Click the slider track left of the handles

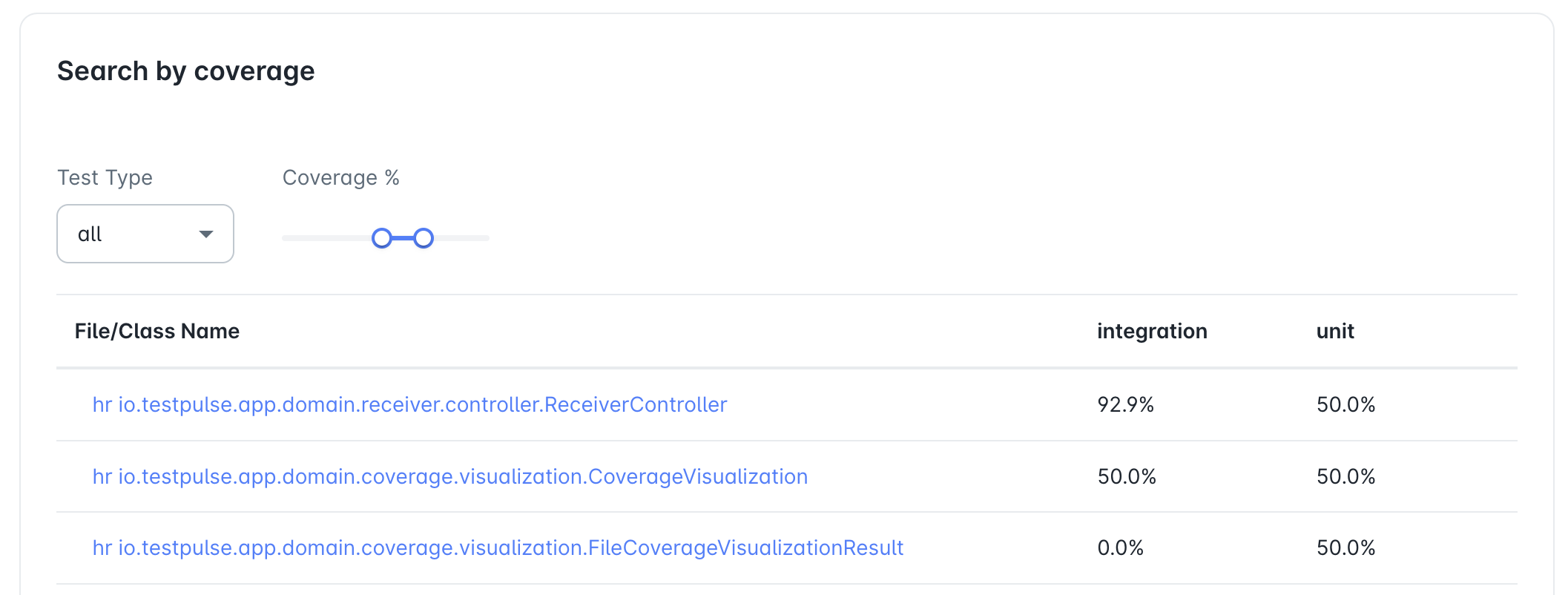[326, 238]
